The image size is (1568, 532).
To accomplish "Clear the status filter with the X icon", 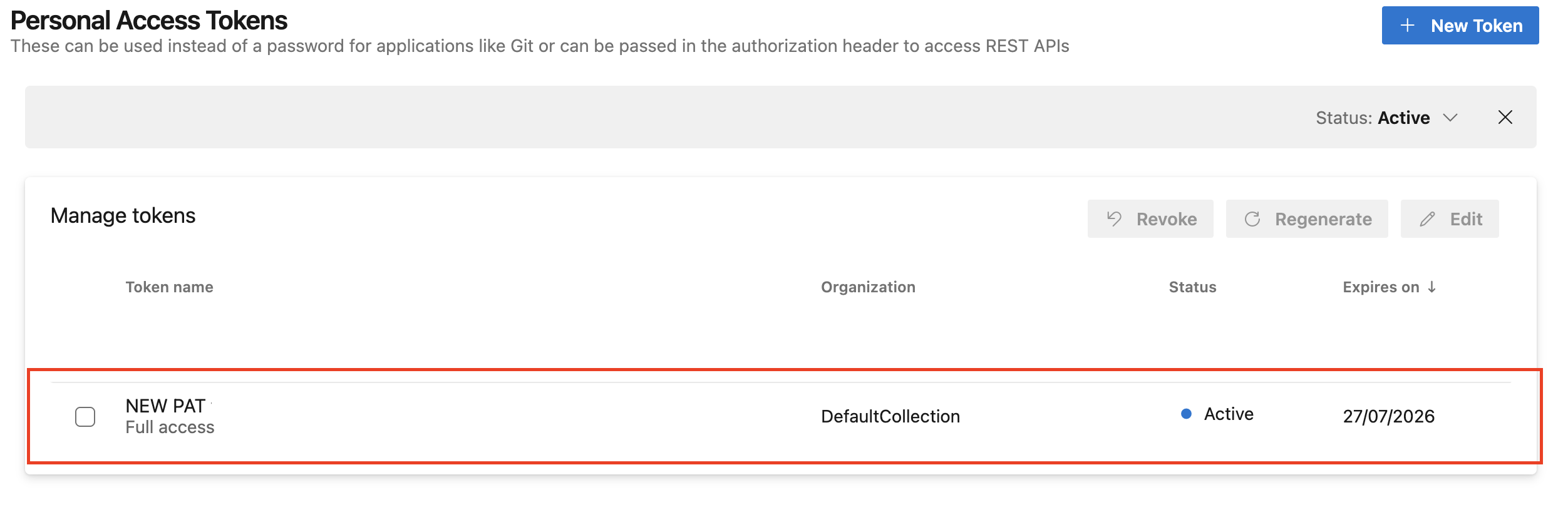I will click(x=1505, y=117).
